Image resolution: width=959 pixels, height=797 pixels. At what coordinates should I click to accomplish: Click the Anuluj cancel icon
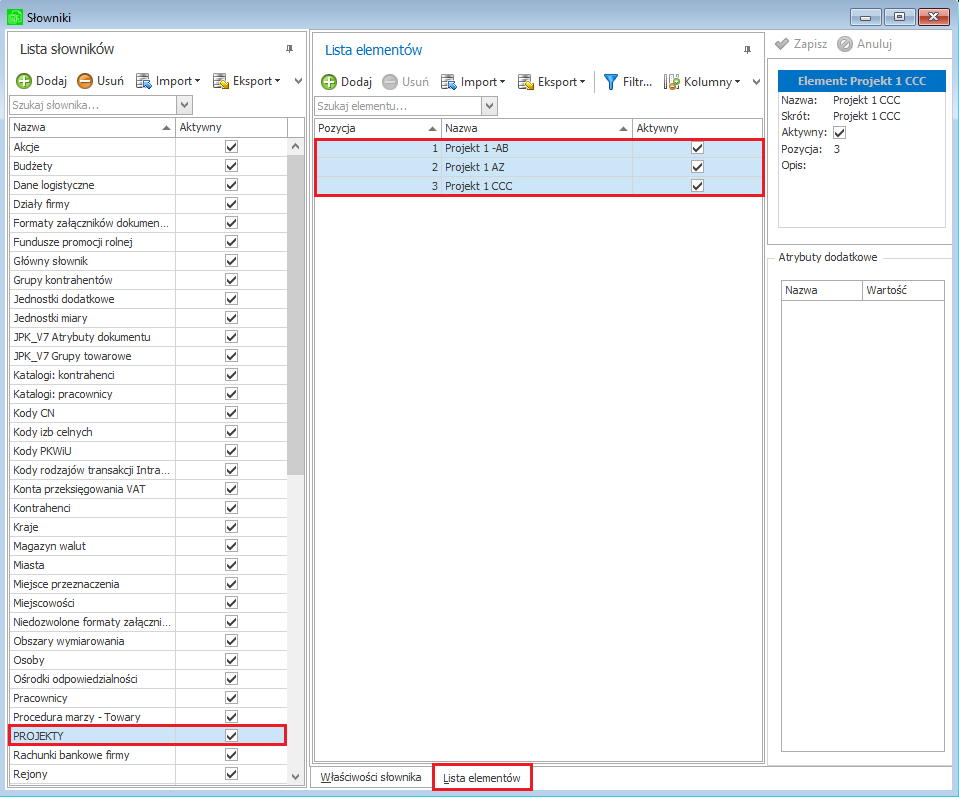click(845, 44)
